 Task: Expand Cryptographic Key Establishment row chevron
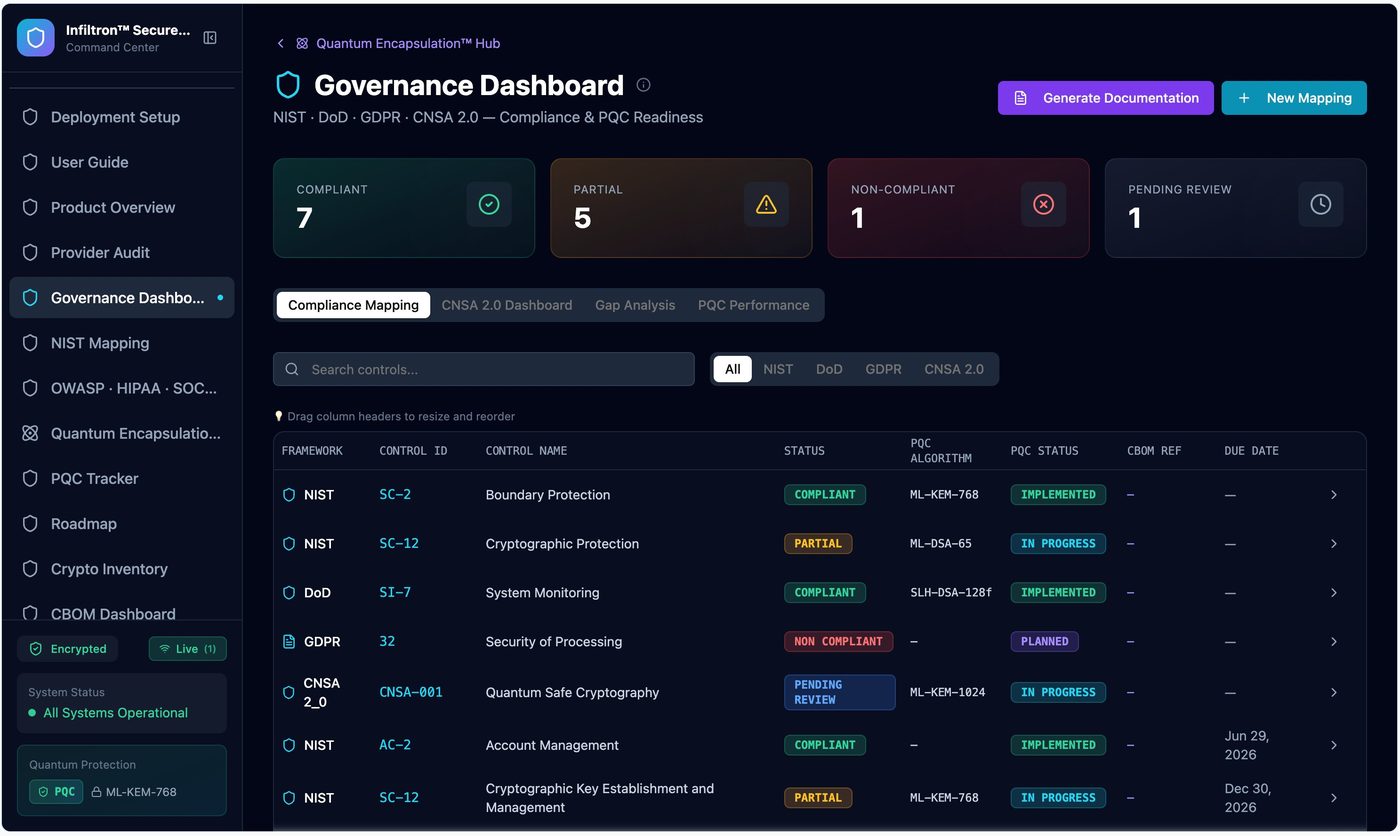1334,798
